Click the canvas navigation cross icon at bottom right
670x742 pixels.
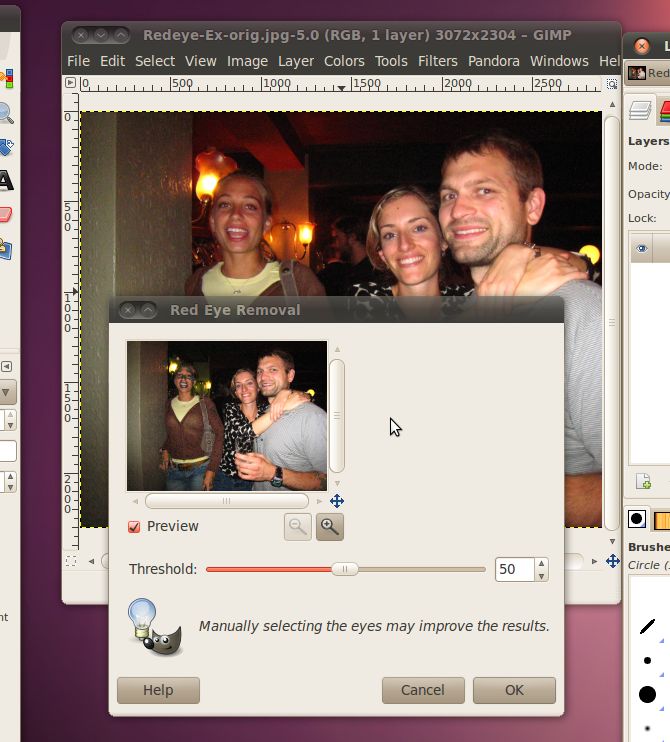[x=613, y=561]
